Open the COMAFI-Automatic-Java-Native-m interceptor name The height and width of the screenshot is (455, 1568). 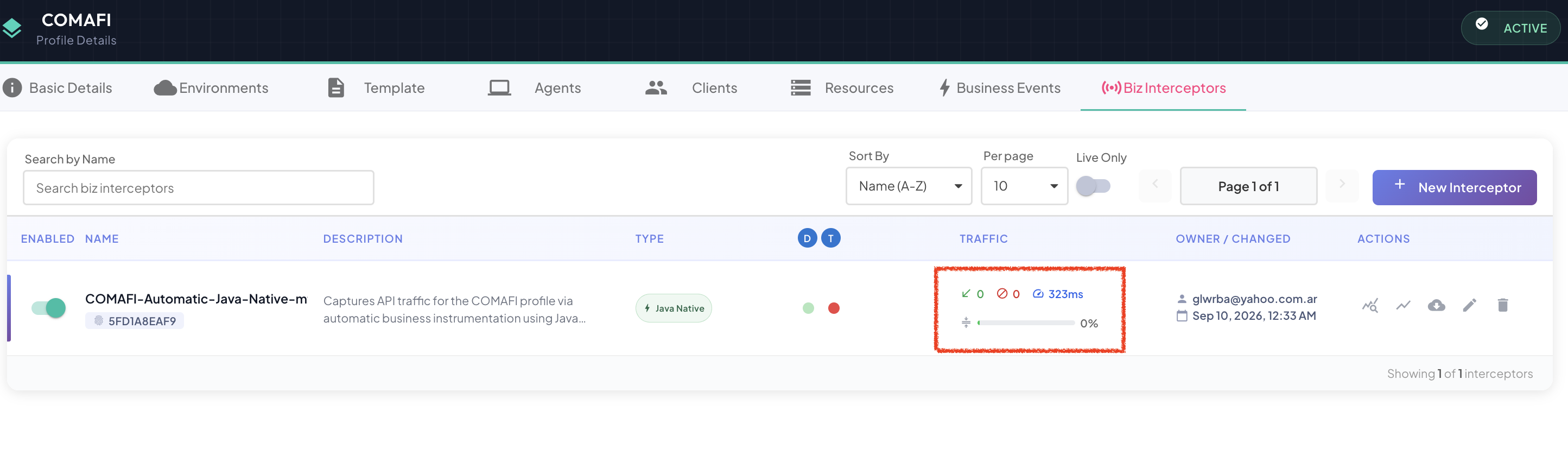pos(196,299)
